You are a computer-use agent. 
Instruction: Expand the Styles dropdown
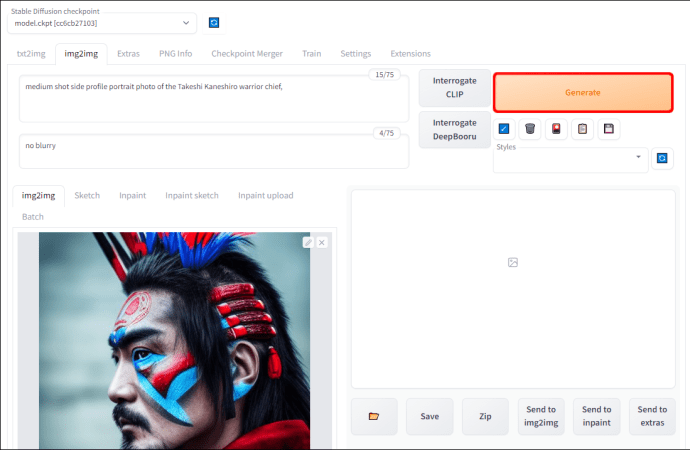coord(570,160)
